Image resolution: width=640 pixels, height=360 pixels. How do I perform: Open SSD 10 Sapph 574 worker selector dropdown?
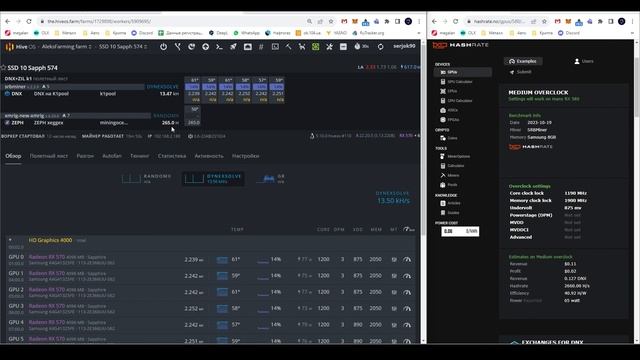(123, 47)
